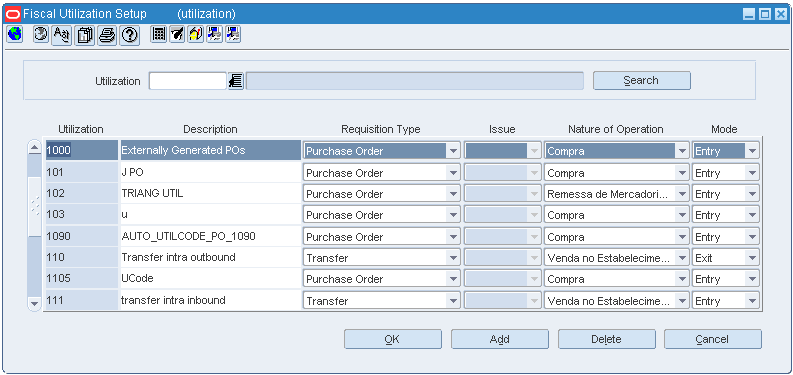This screenshot has height=375, width=793.
Task: Click the description cell of row 103
Action: click(x=210, y=215)
